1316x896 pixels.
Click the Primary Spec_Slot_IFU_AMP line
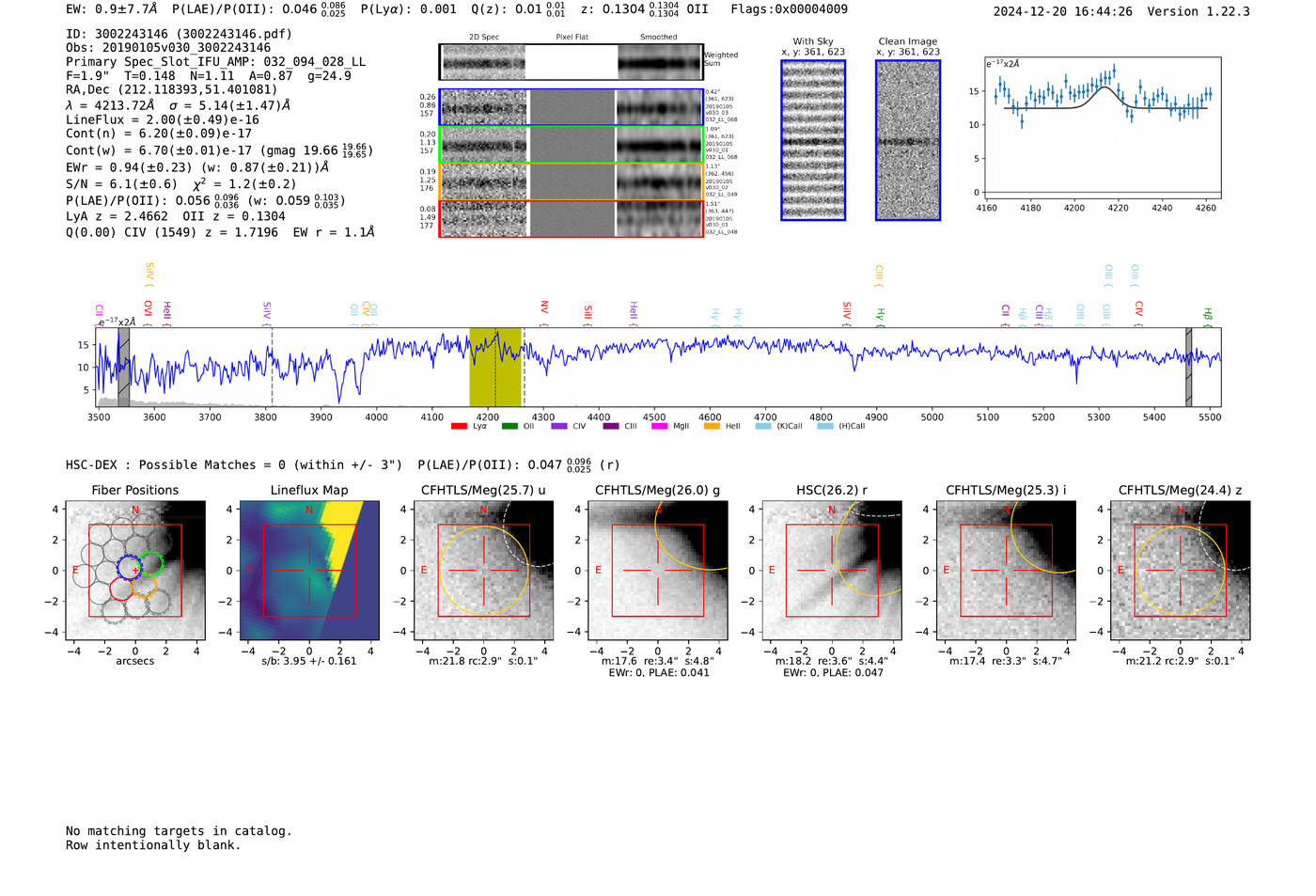tap(216, 62)
